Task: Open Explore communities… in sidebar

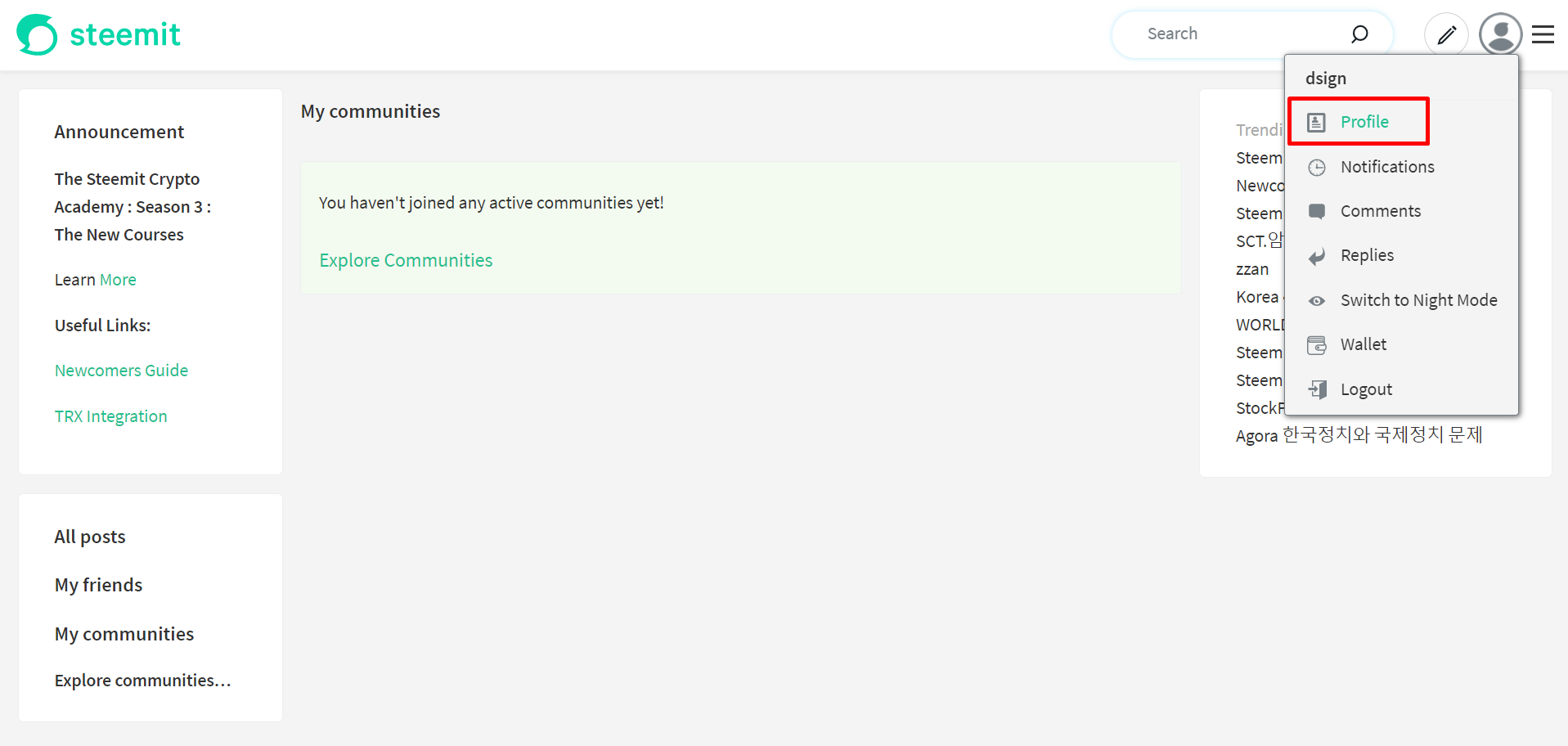Action: pyautogui.click(x=142, y=681)
